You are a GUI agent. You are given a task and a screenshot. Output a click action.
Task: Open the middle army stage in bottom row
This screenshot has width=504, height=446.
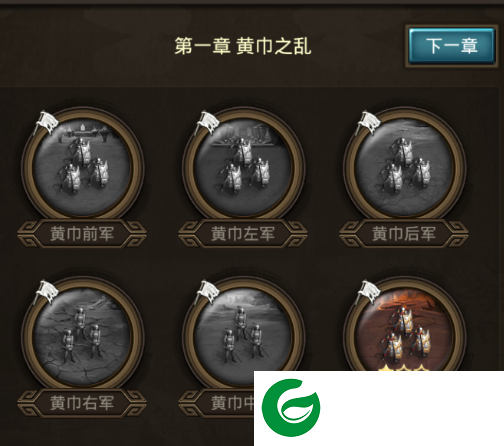click(243, 330)
